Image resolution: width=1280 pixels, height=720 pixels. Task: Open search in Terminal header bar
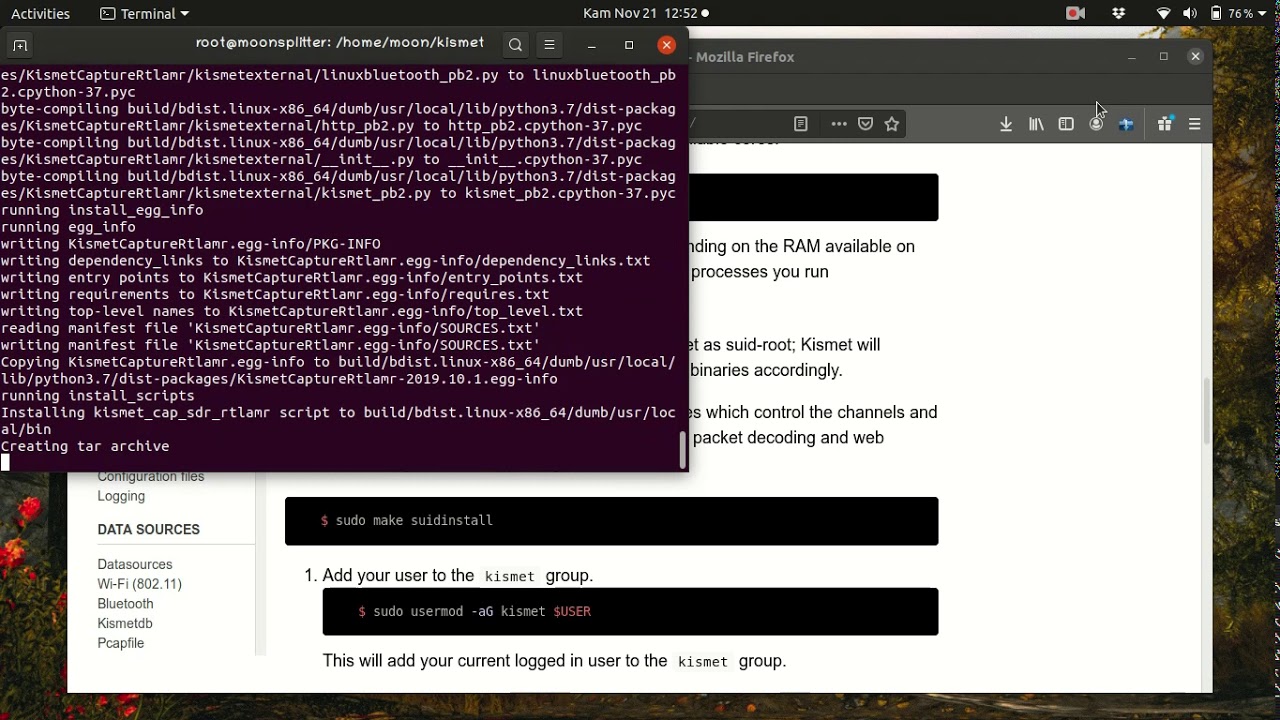pos(515,45)
